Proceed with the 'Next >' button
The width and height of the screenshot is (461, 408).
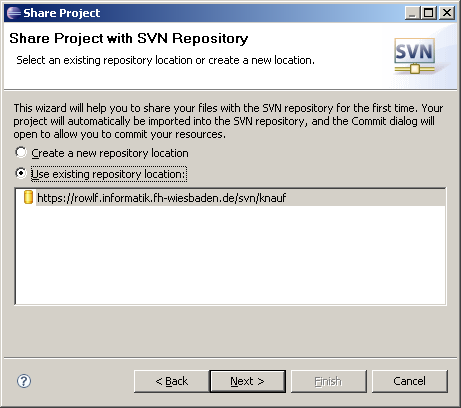(247, 381)
